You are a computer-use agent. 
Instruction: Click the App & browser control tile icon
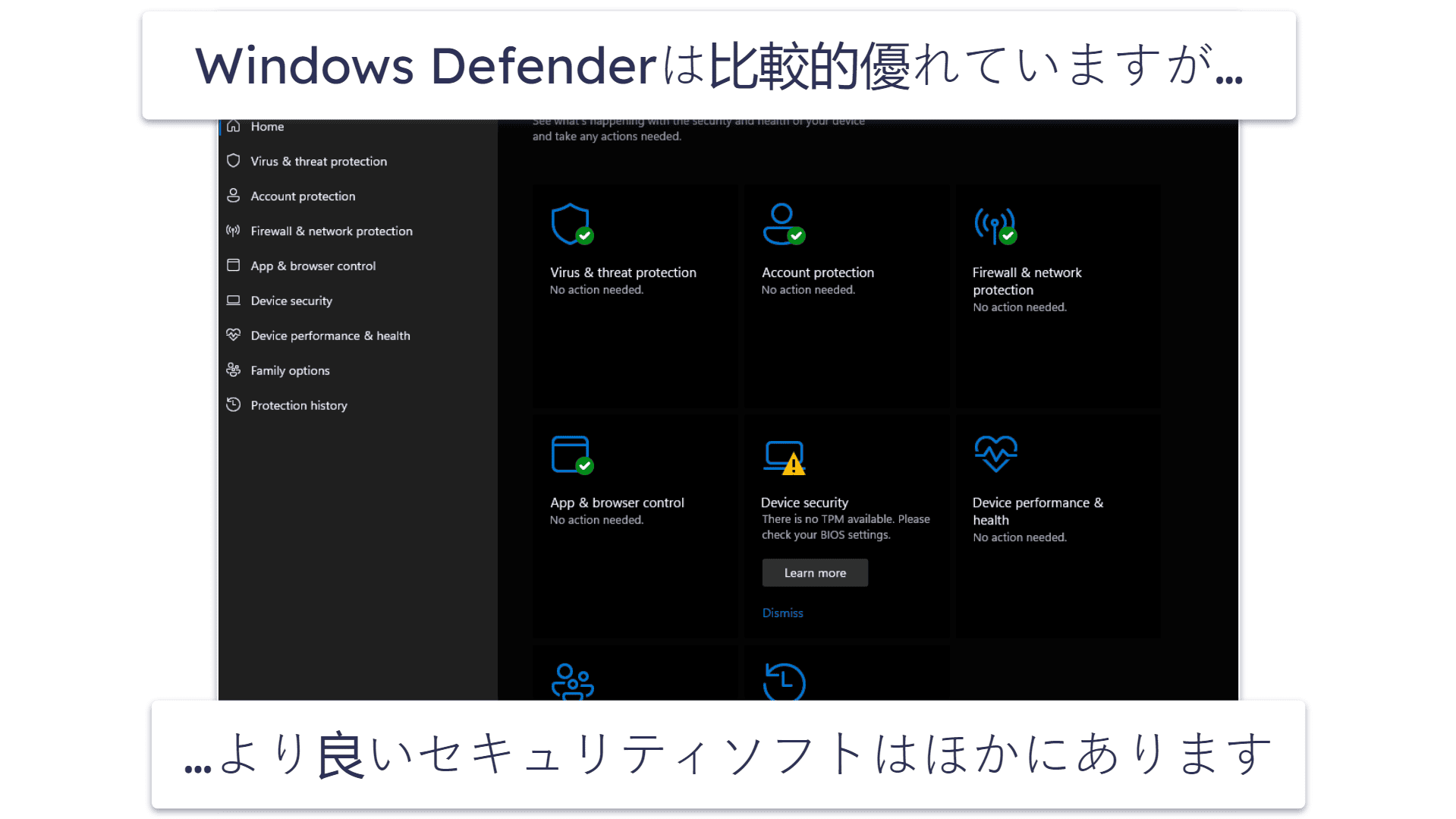(572, 455)
